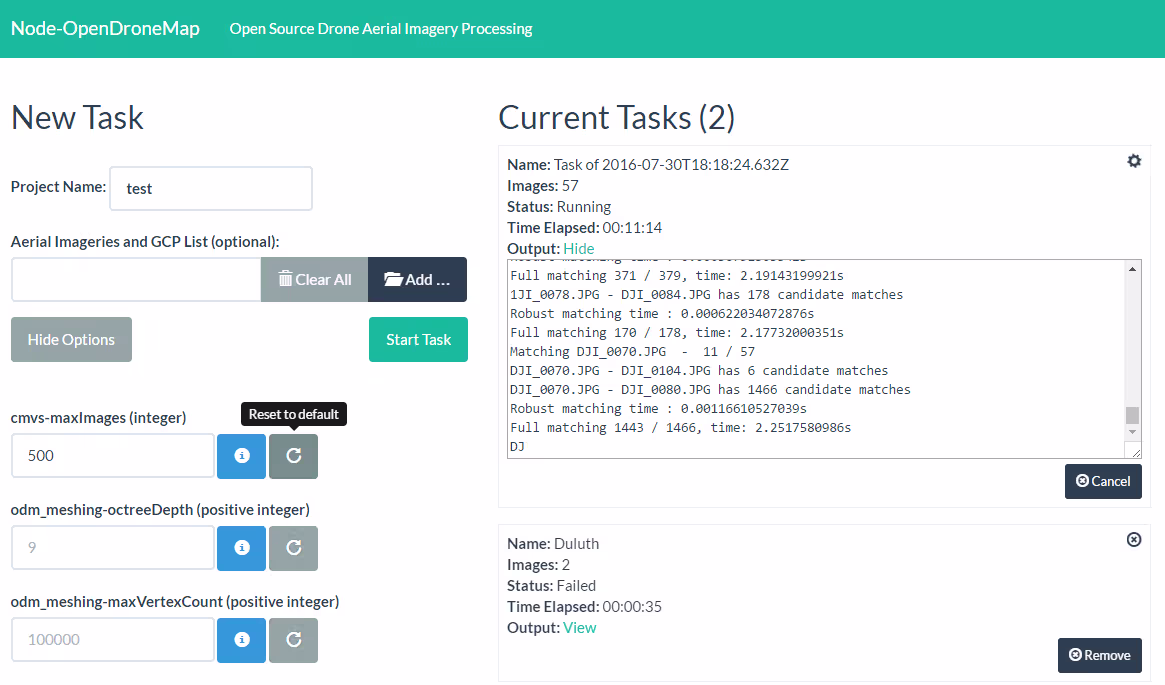Click the 'Status: Running' text
This screenshot has height=685, width=1165.
559,207
